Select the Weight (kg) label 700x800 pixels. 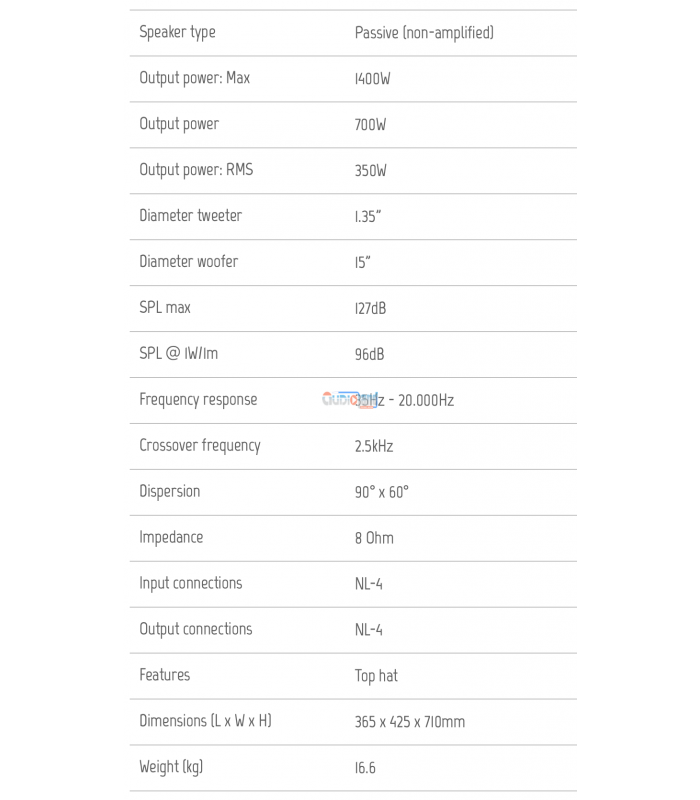(171, 767)
